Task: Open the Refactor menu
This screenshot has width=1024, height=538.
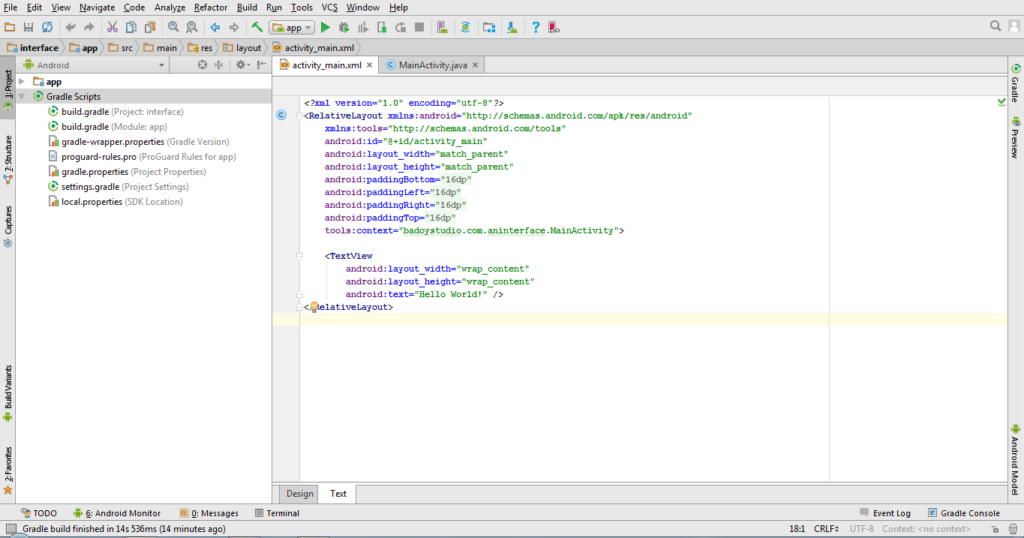Action: (x=210, y=7)
